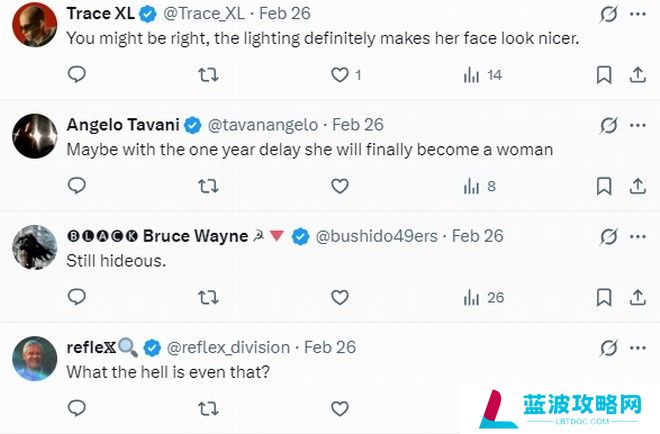660x434 pixels.
Task: Reply to Trace XL's tweet
Action: (x=77, y=75)
